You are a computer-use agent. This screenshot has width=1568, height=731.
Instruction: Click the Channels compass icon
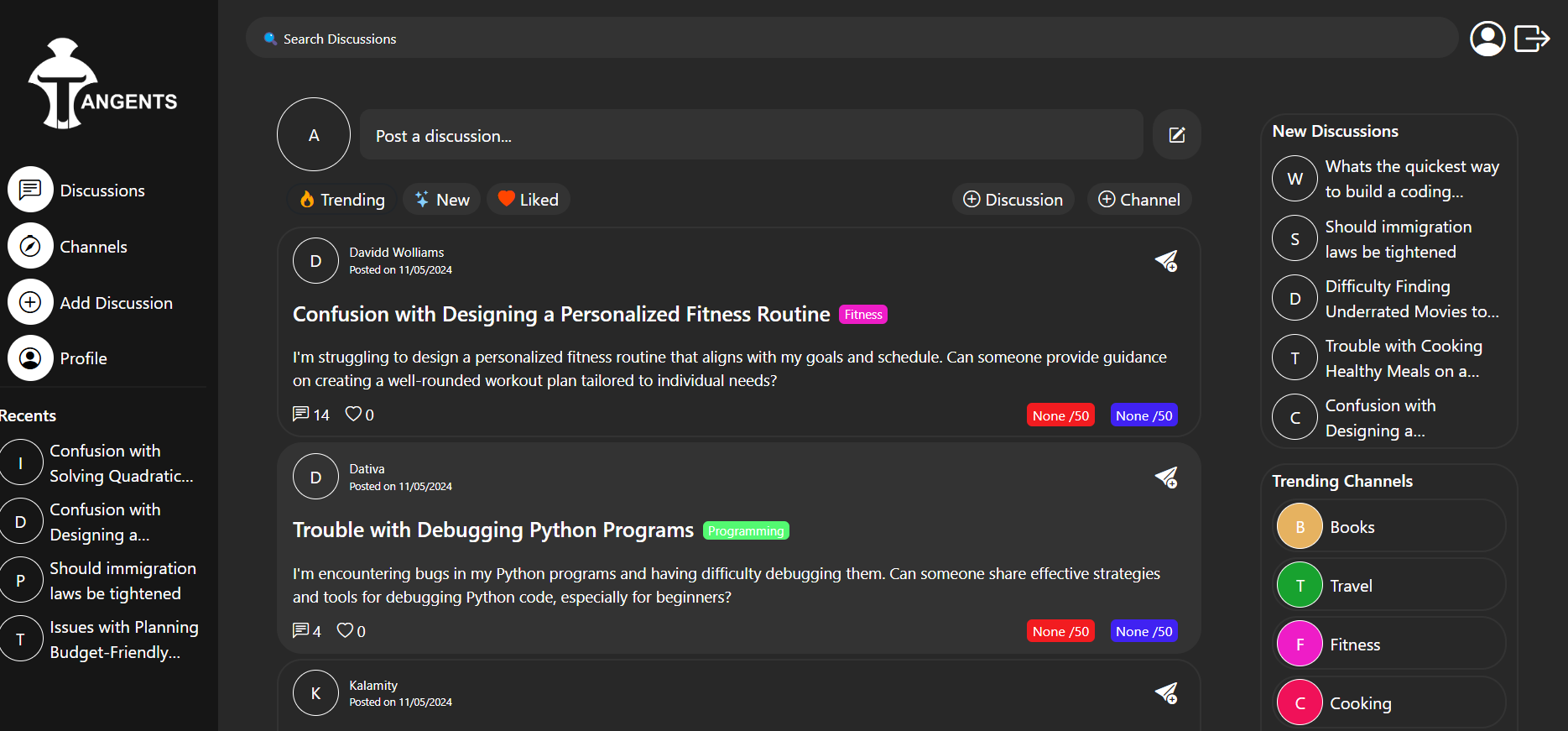tap(30, 246)
